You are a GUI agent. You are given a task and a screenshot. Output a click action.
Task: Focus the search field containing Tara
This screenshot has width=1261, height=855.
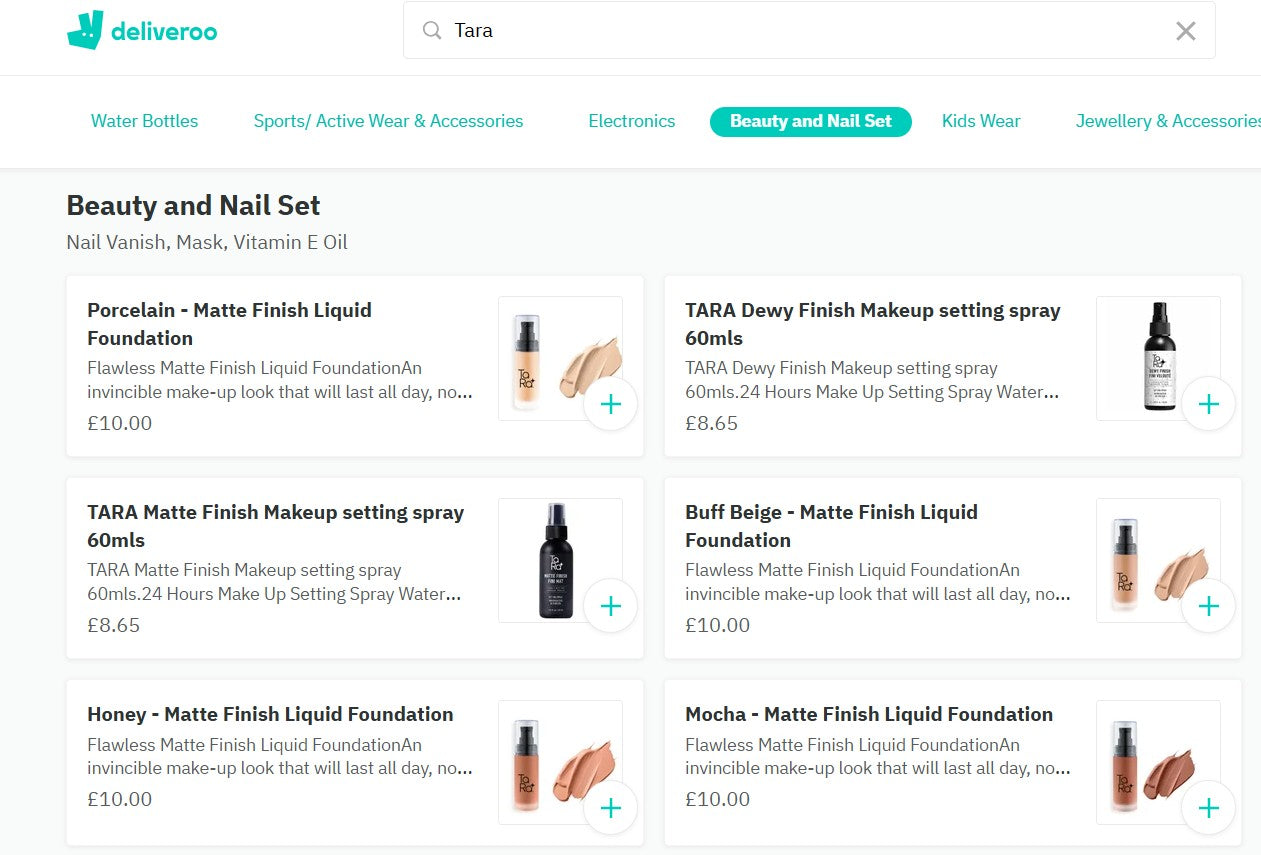pos(809,31)
